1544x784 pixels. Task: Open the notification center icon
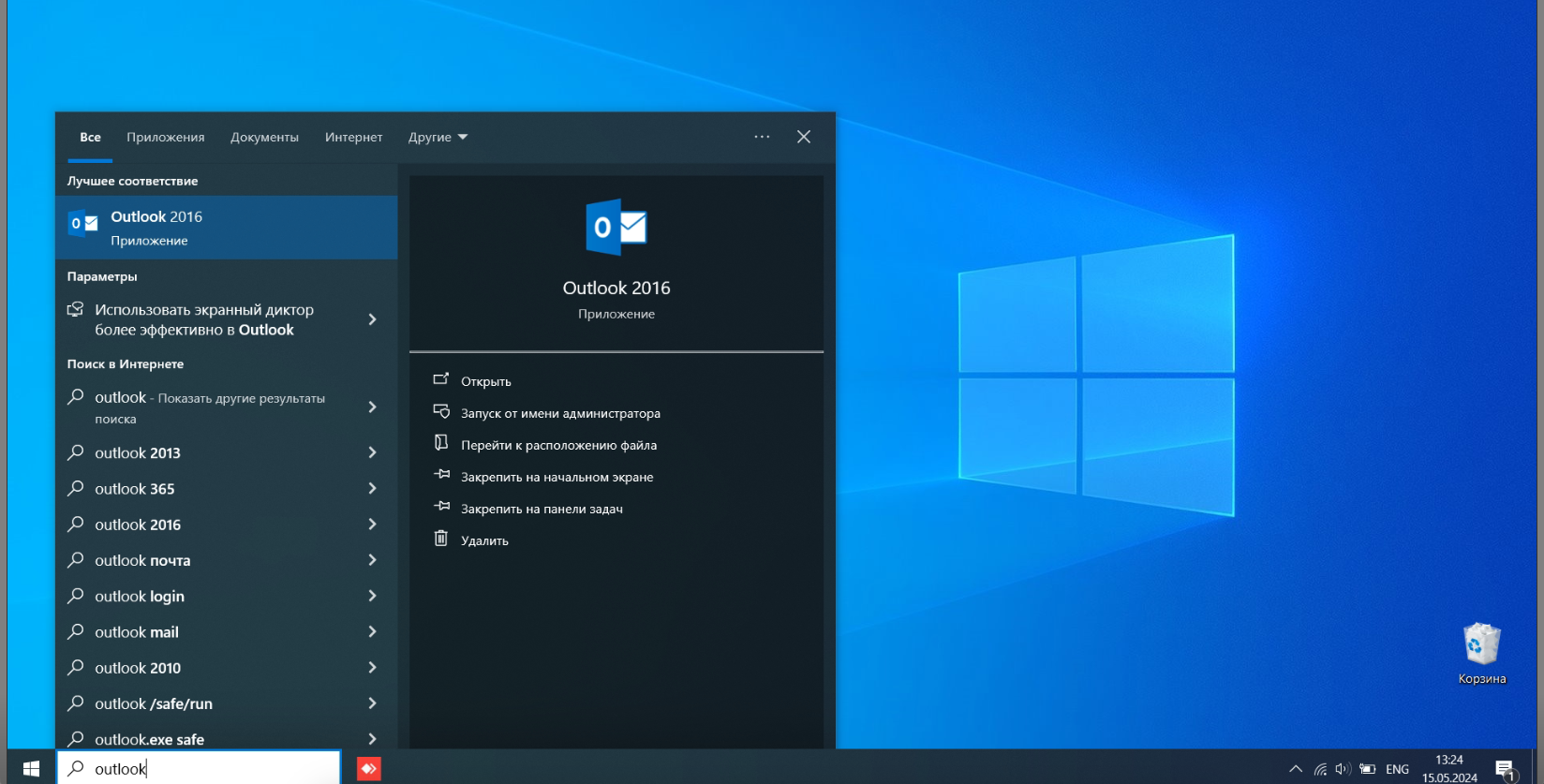(x=1506, y=770)
